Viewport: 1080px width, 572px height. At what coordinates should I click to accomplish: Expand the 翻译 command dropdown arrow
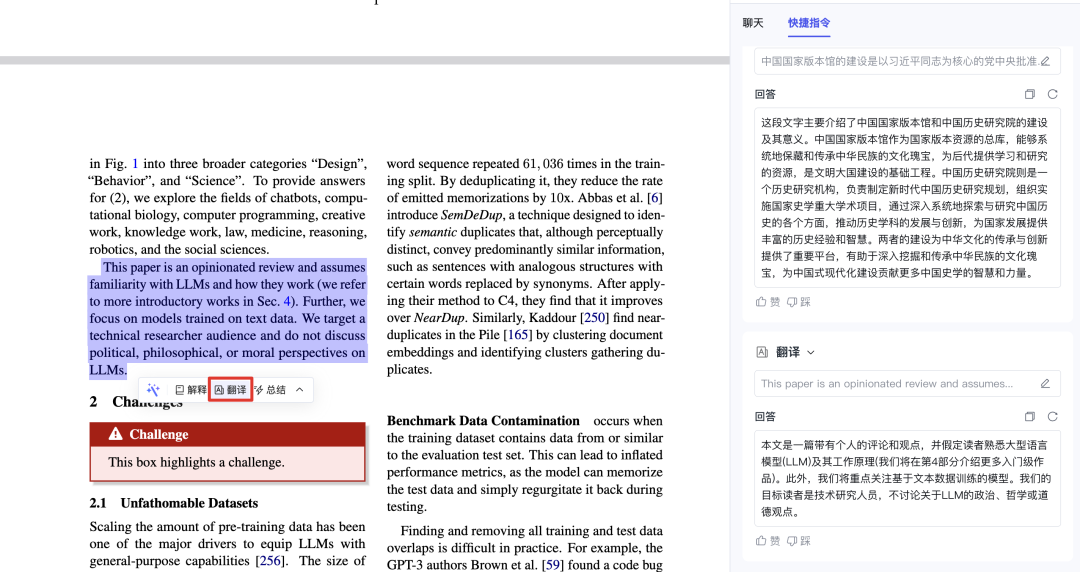(811, 352)
